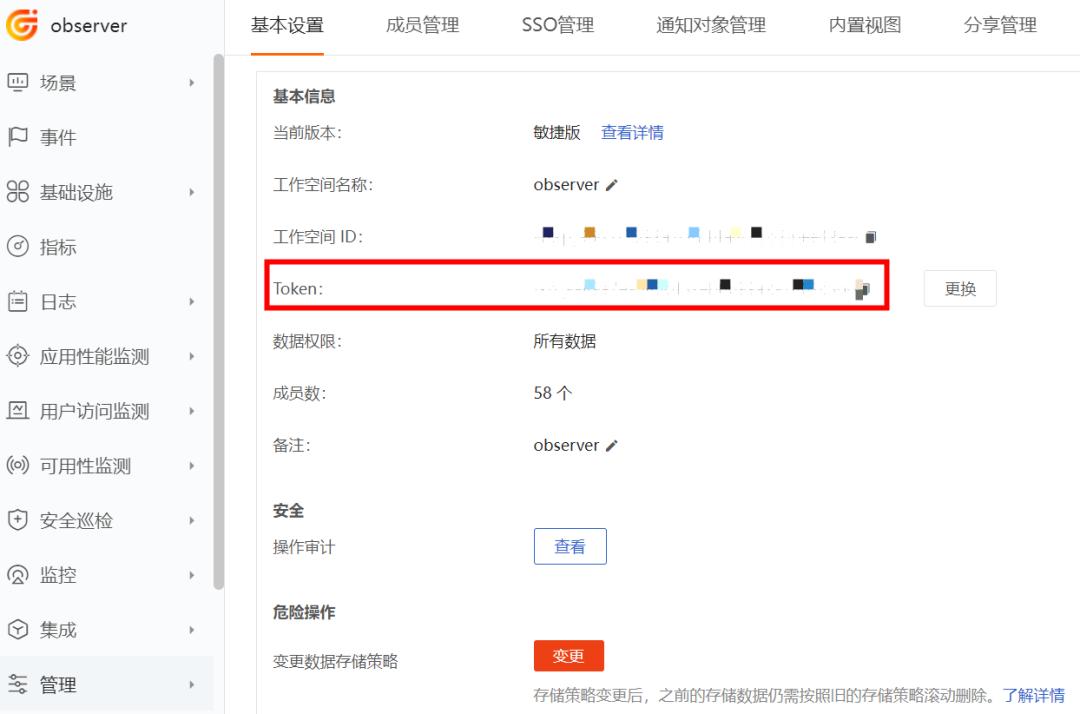1080x714 pixels.
Task: Switch to the 内置视图 tab
Action: [x=862, y=25]
